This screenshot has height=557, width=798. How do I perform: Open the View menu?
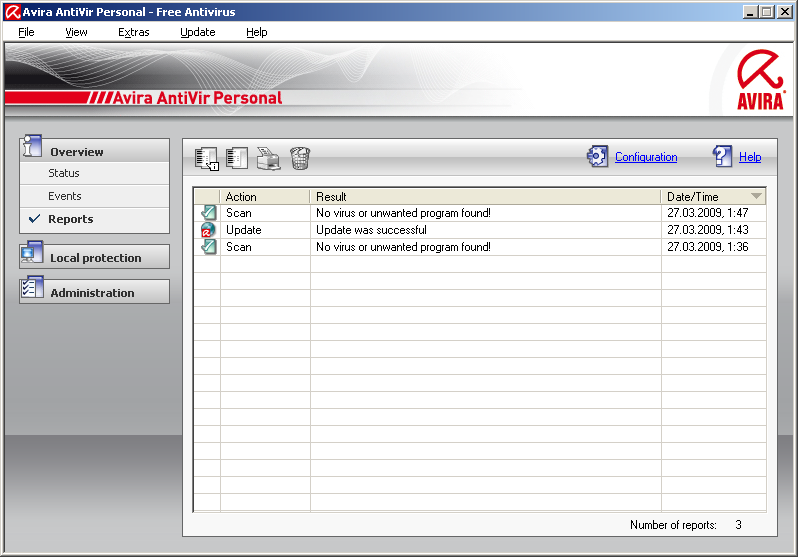pos(76,32)
